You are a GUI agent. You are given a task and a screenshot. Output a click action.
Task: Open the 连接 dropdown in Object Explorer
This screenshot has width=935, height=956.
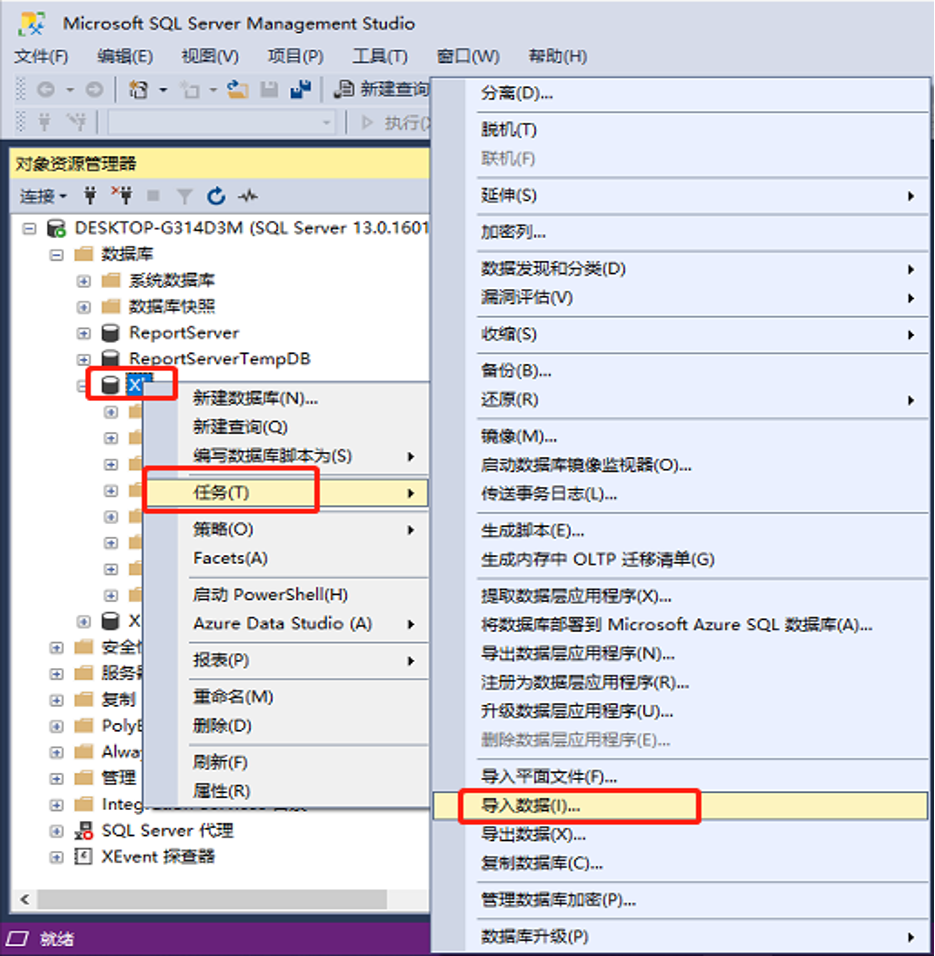point(43,196)
